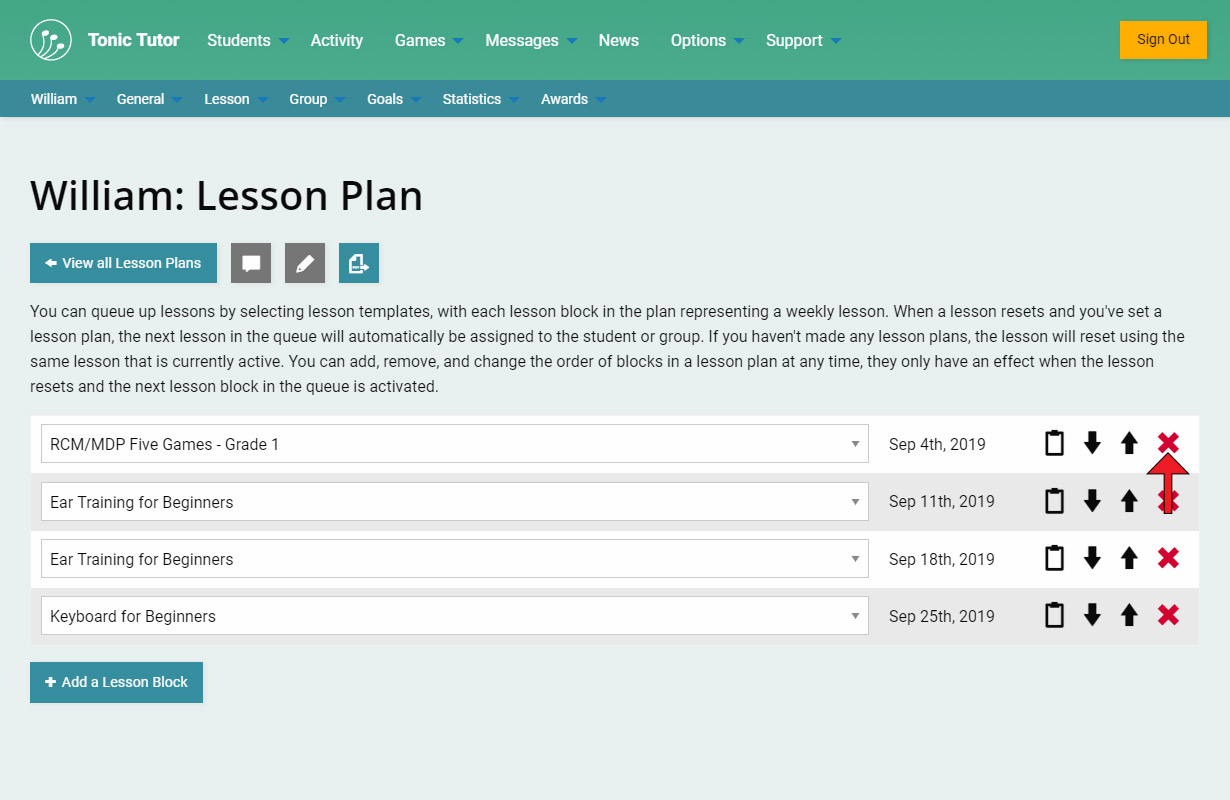Open the Activity page
The height and width of the screenshot is (800, 1230).
click(337, 40)
